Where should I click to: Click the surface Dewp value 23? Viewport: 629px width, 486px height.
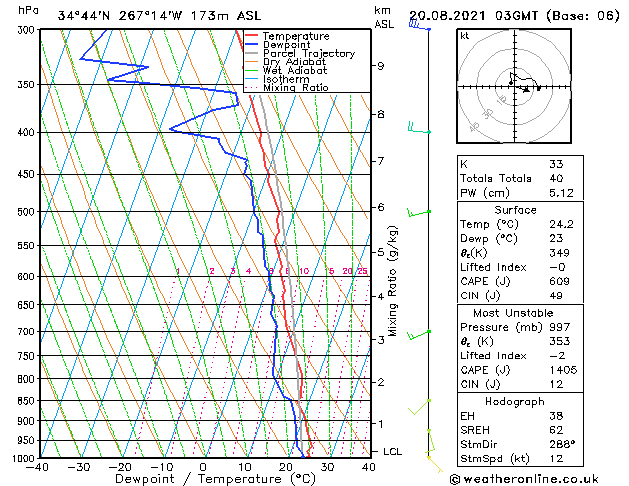pos(556,239)
